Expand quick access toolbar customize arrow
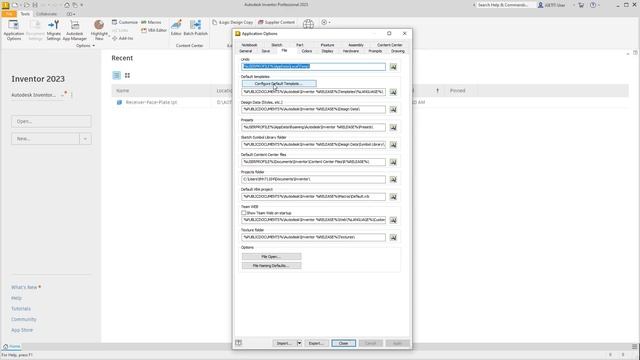Viewport: 640px width, 360px height. 81,5
